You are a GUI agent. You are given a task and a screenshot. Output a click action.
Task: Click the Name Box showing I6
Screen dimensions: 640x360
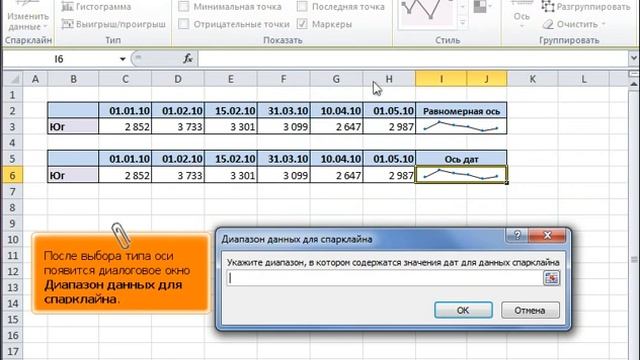pos(60,59)
